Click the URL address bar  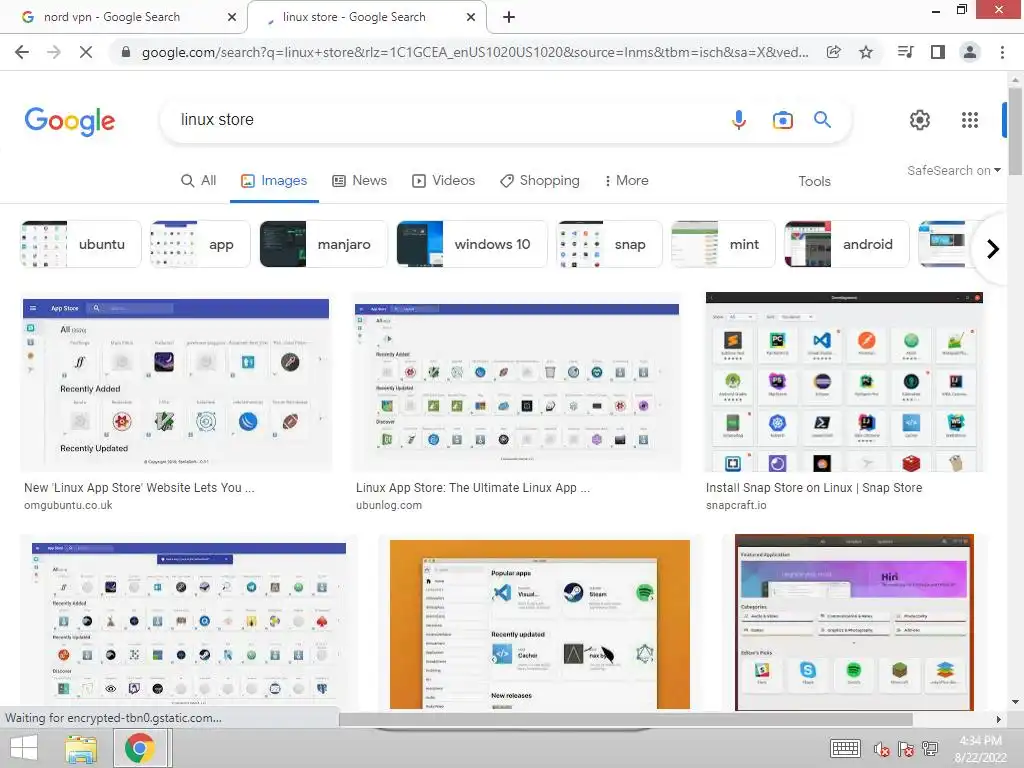pos(475,52)
